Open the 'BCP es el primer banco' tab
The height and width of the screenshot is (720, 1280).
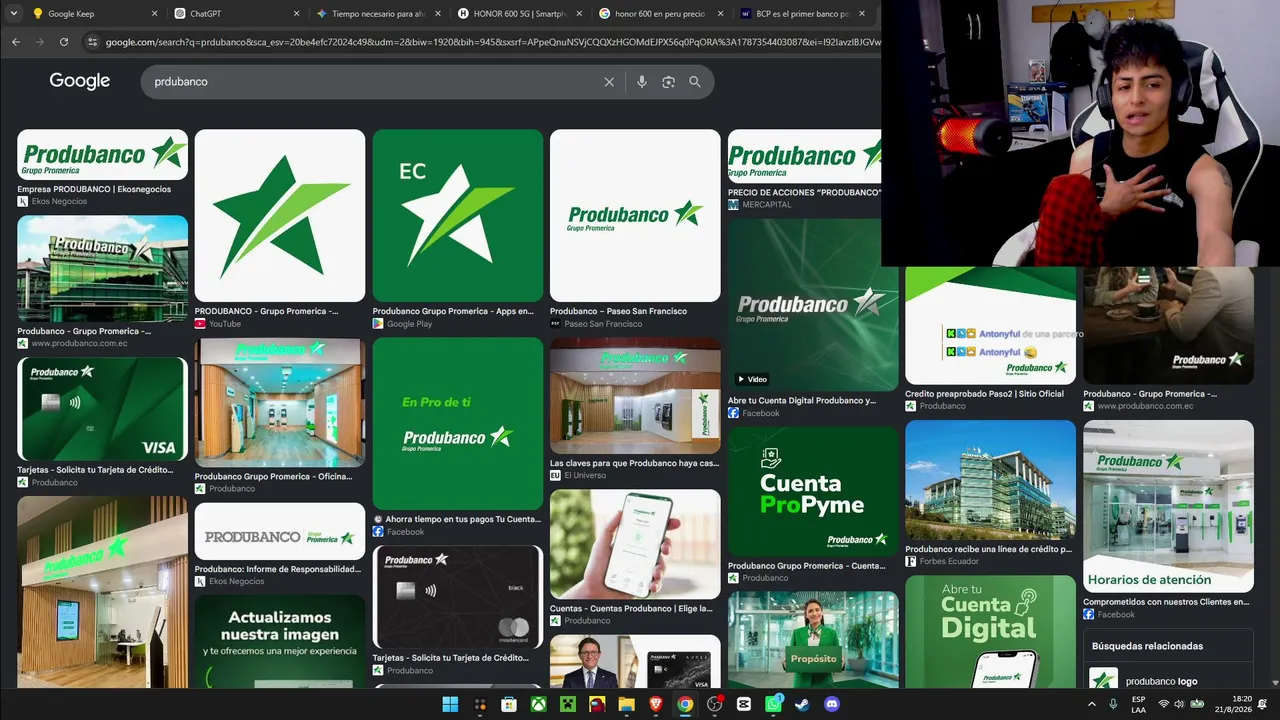[x=804, y=14]
